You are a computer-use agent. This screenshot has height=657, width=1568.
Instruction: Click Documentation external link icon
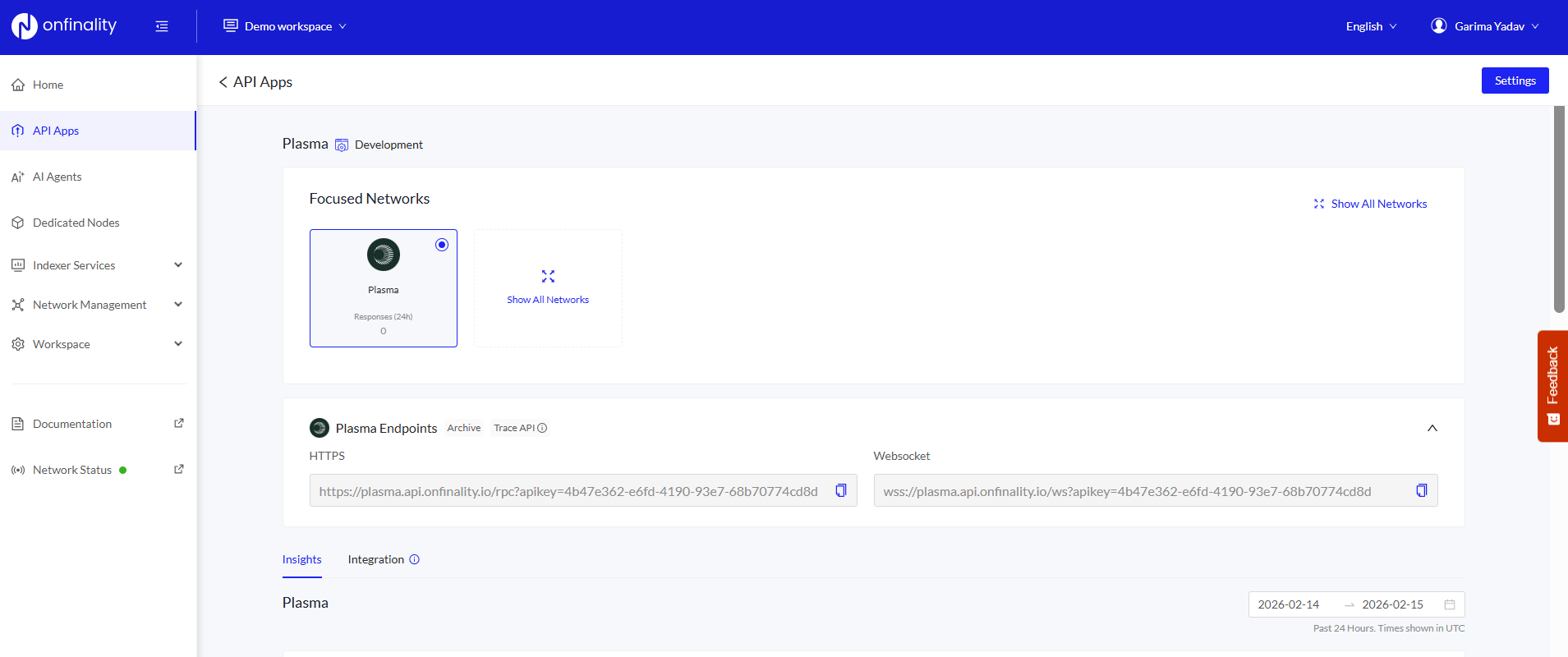coord(179,423)
